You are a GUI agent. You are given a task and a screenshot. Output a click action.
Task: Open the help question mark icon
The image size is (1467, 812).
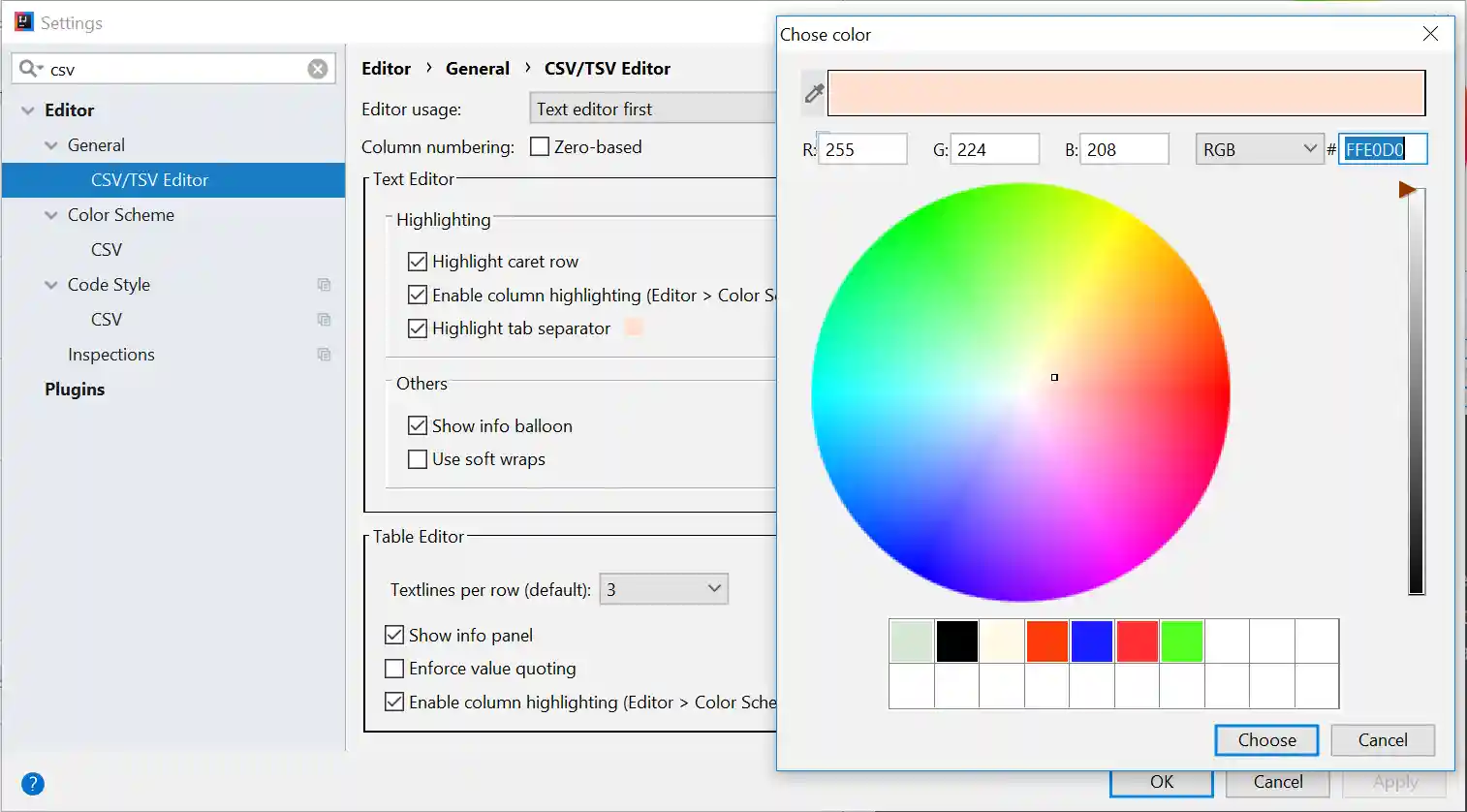(x=33, y=783)
